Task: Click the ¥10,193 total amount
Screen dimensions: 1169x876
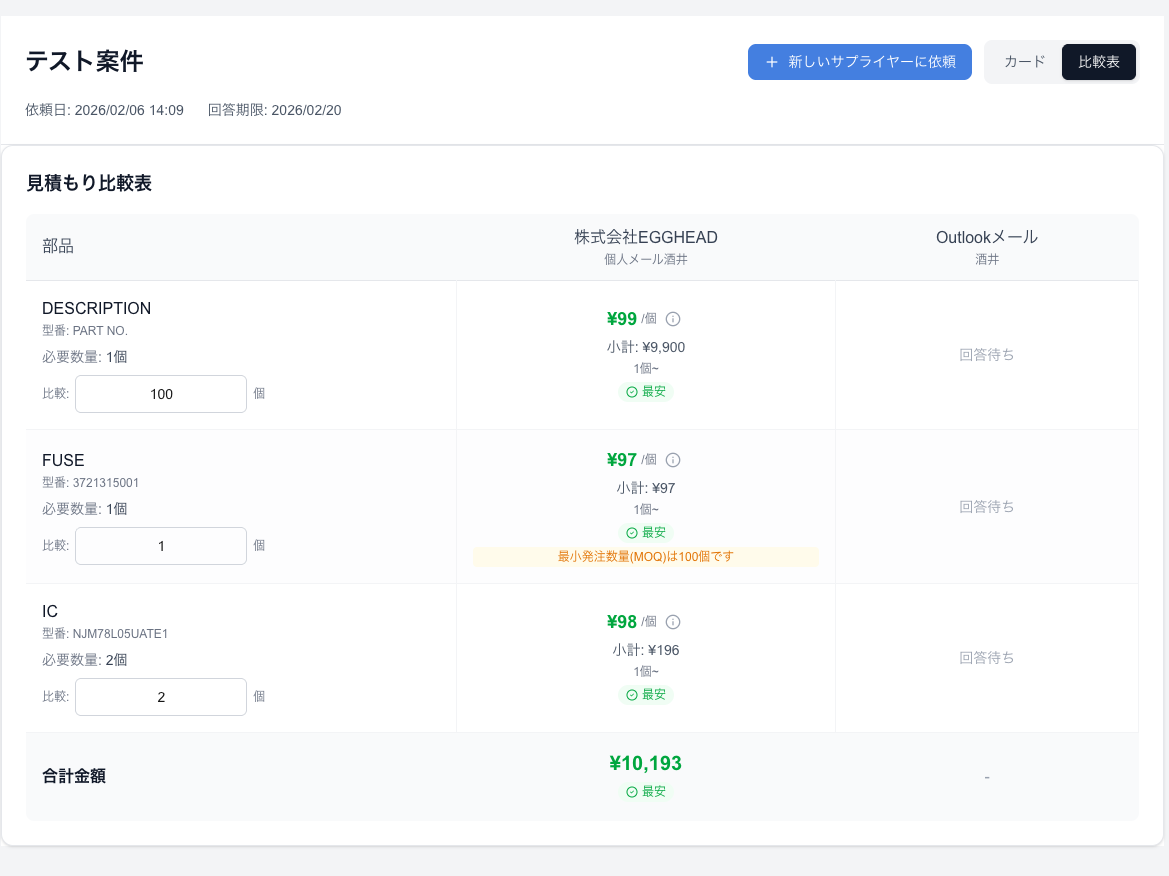Action: point(646,764)
